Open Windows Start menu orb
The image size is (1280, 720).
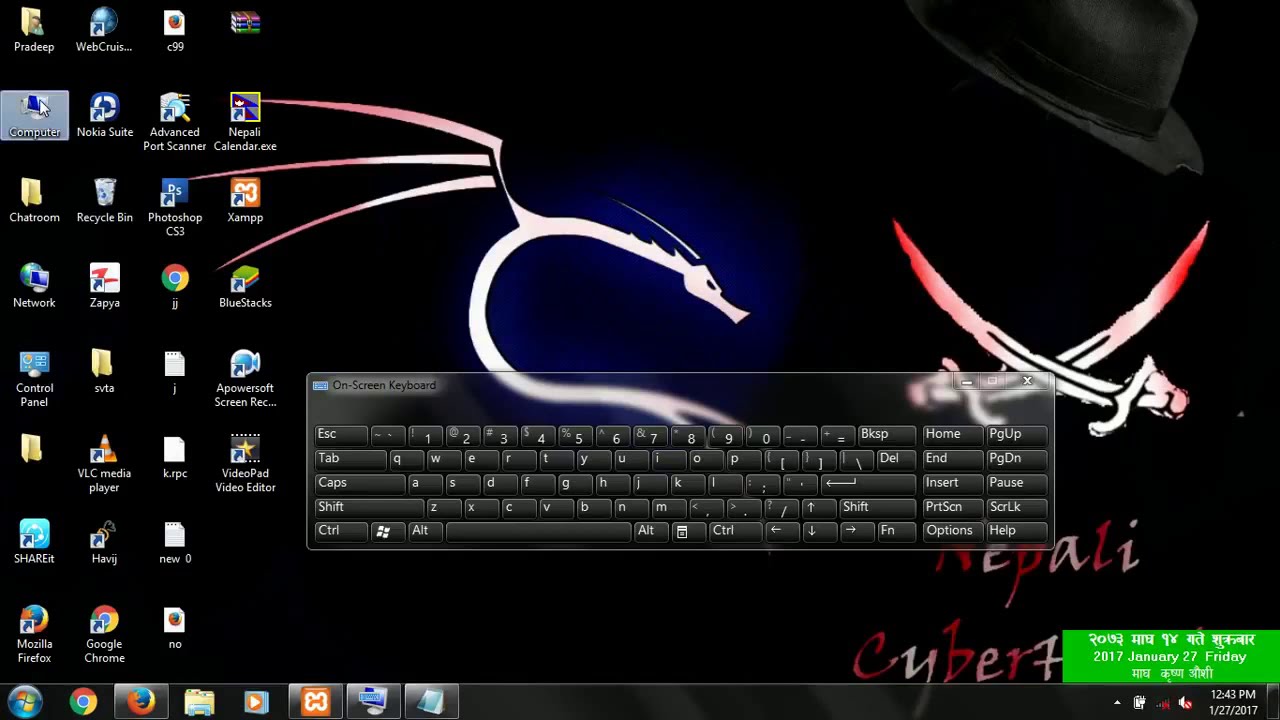(x=25, y=702)
